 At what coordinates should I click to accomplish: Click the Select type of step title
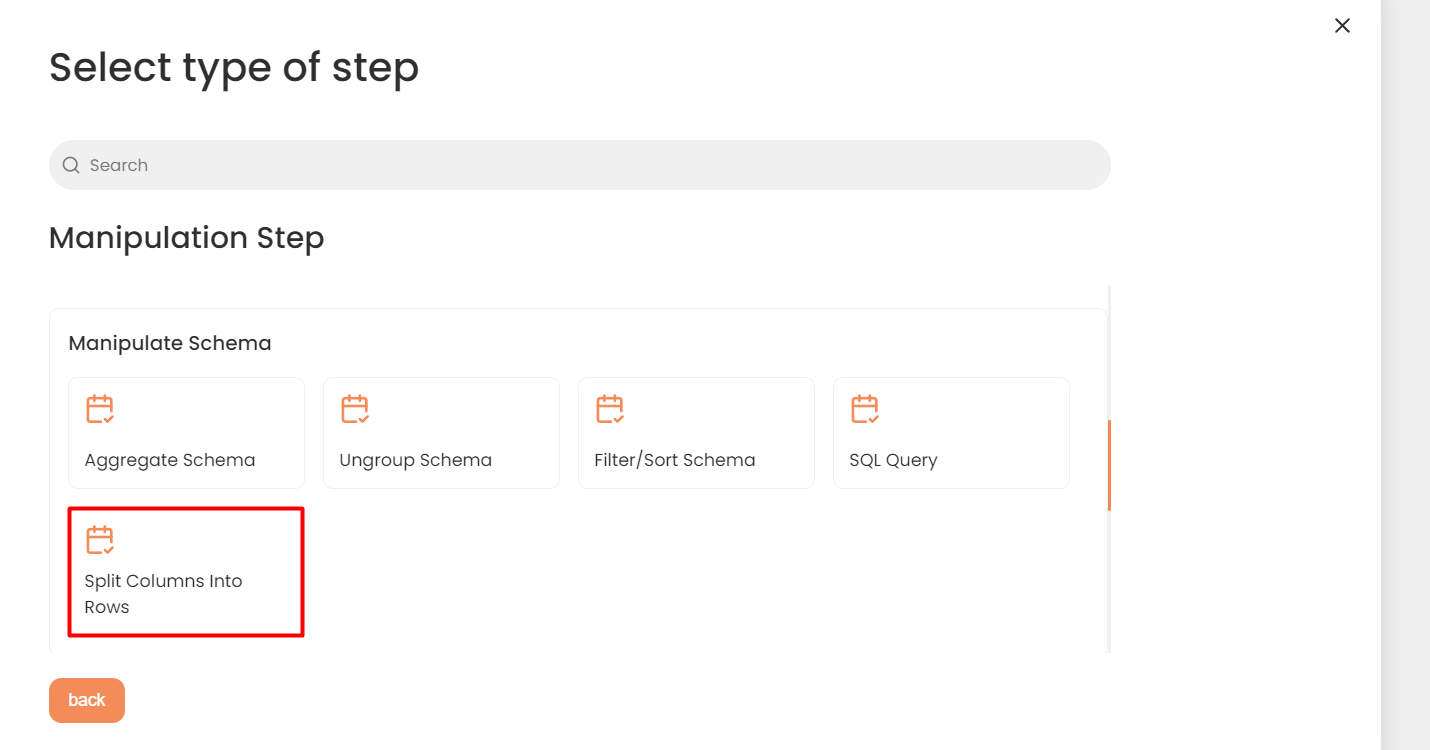click(234, 68)
